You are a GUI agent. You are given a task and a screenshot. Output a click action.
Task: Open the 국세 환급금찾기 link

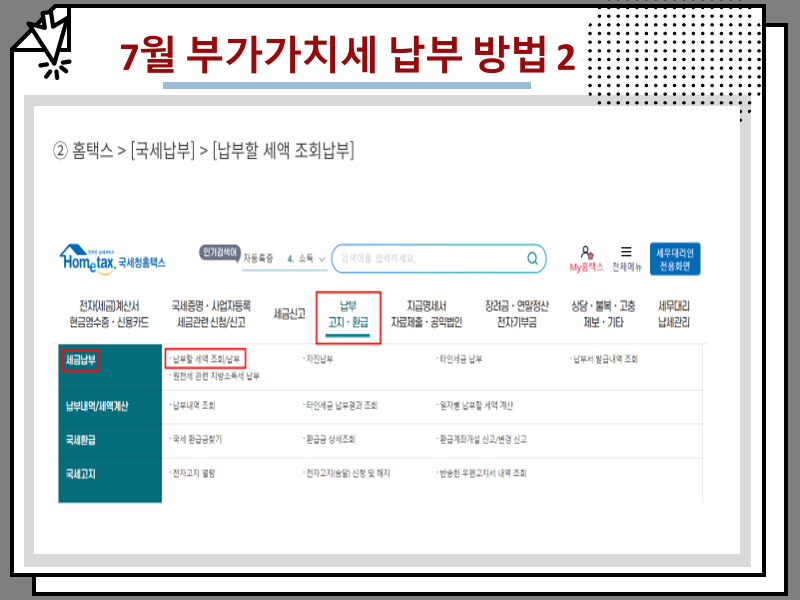click(196, 439)
